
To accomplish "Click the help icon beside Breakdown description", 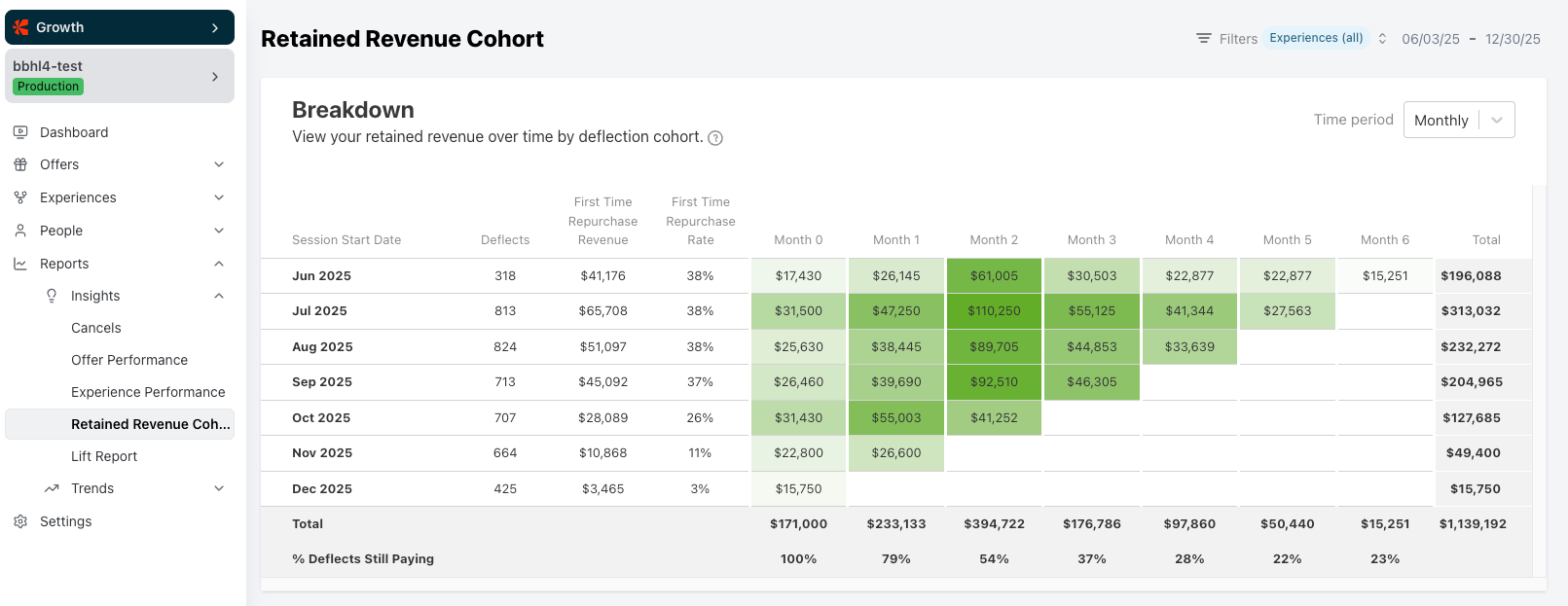I will pos(715,138).
